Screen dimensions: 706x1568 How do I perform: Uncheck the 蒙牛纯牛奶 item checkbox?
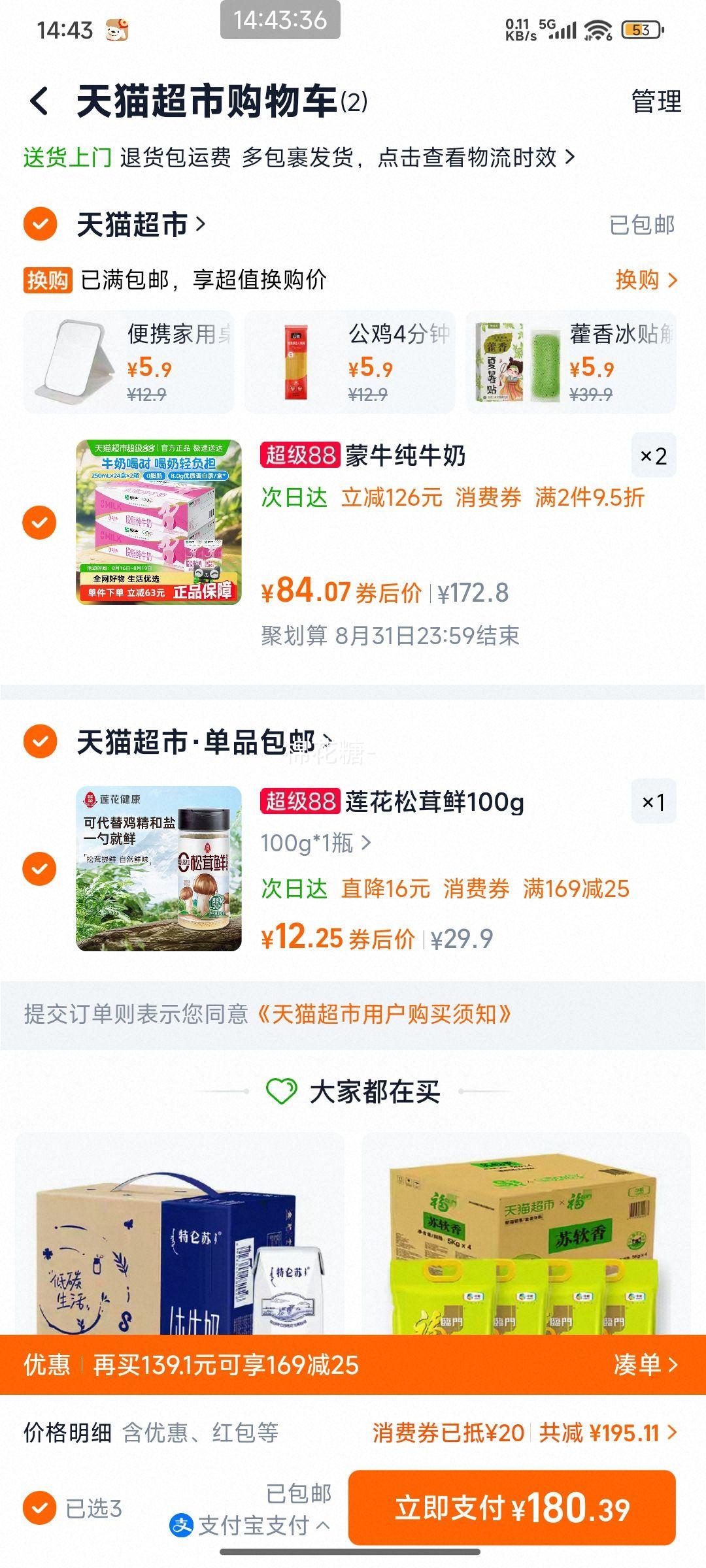(x=40, y=523)
